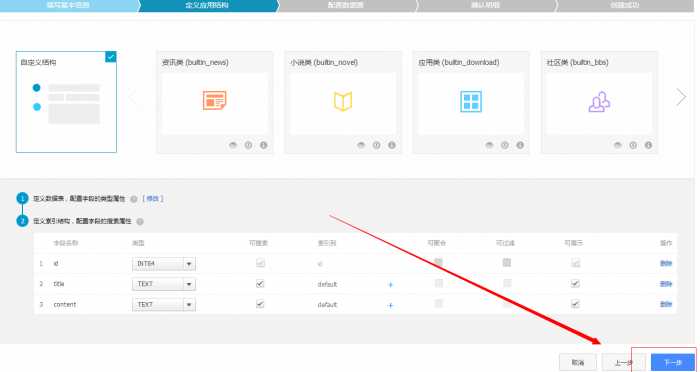Show next templates with right carousel arrow
Screen dimensions: 700x372
[x=681, y=96]
